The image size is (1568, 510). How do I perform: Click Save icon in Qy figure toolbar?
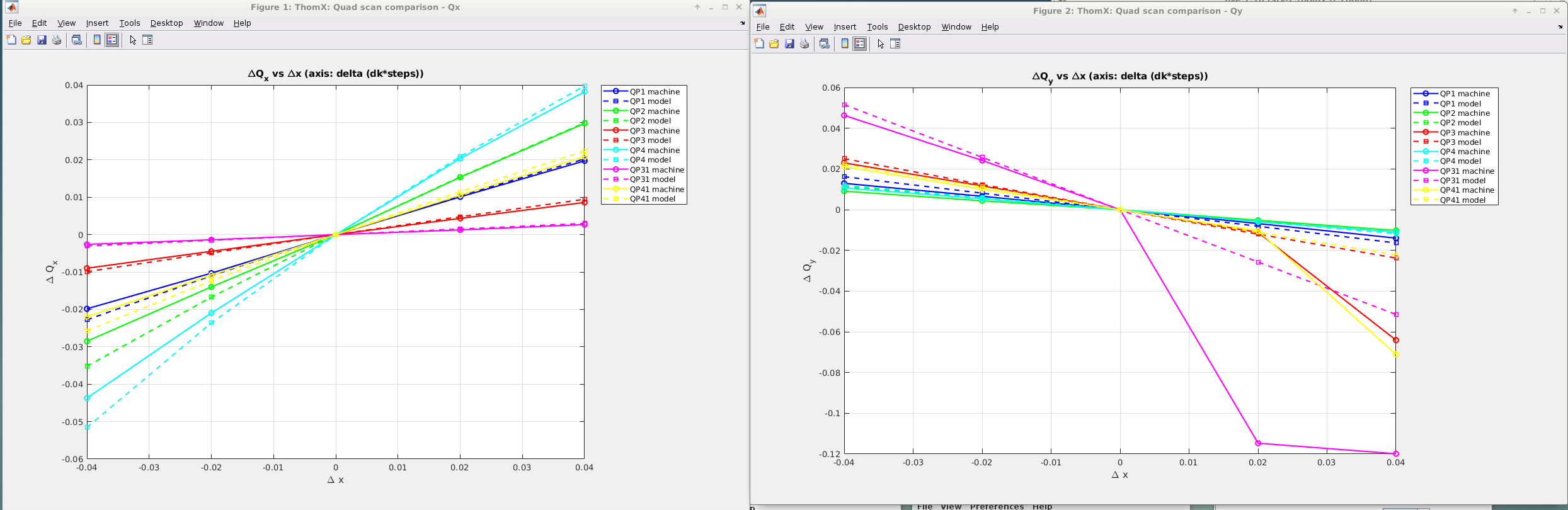click(789, 44)
